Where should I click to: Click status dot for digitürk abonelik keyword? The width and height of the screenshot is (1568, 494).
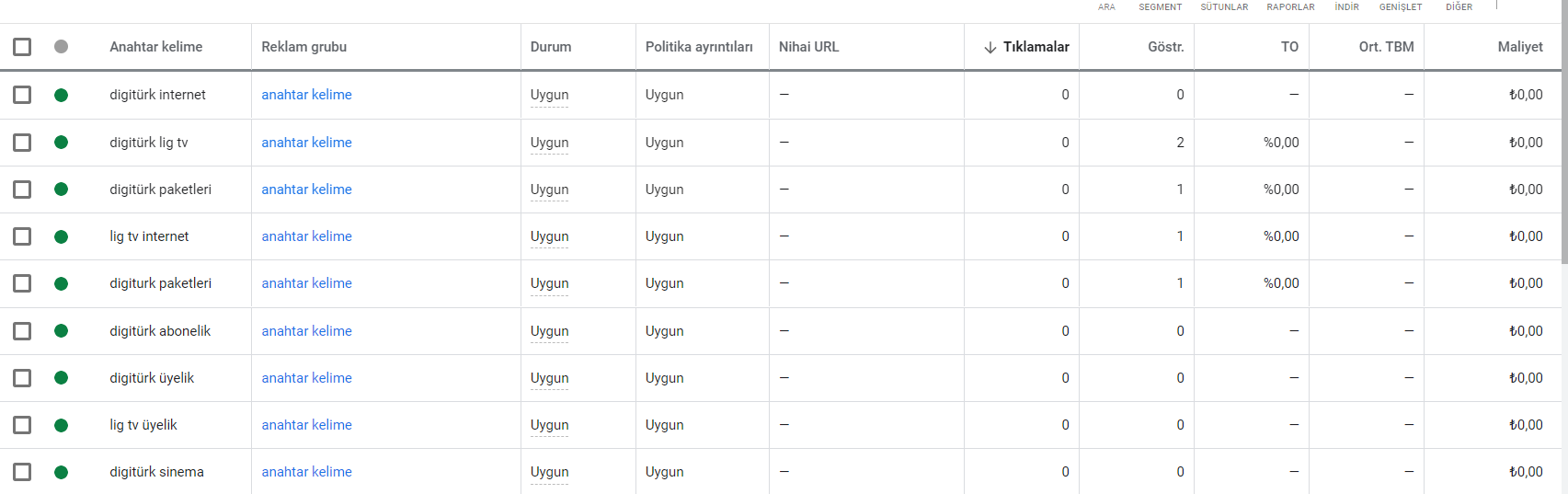pyautogui.click(x=61, y=330)
